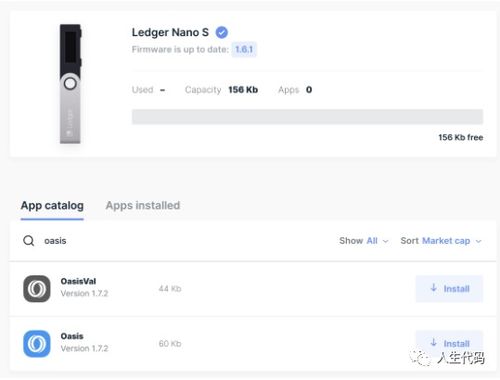Click the WeChat logo in the watermark
Image resolution: width=500 pixels, height=380 pixels.
click(x=420, y=358)
